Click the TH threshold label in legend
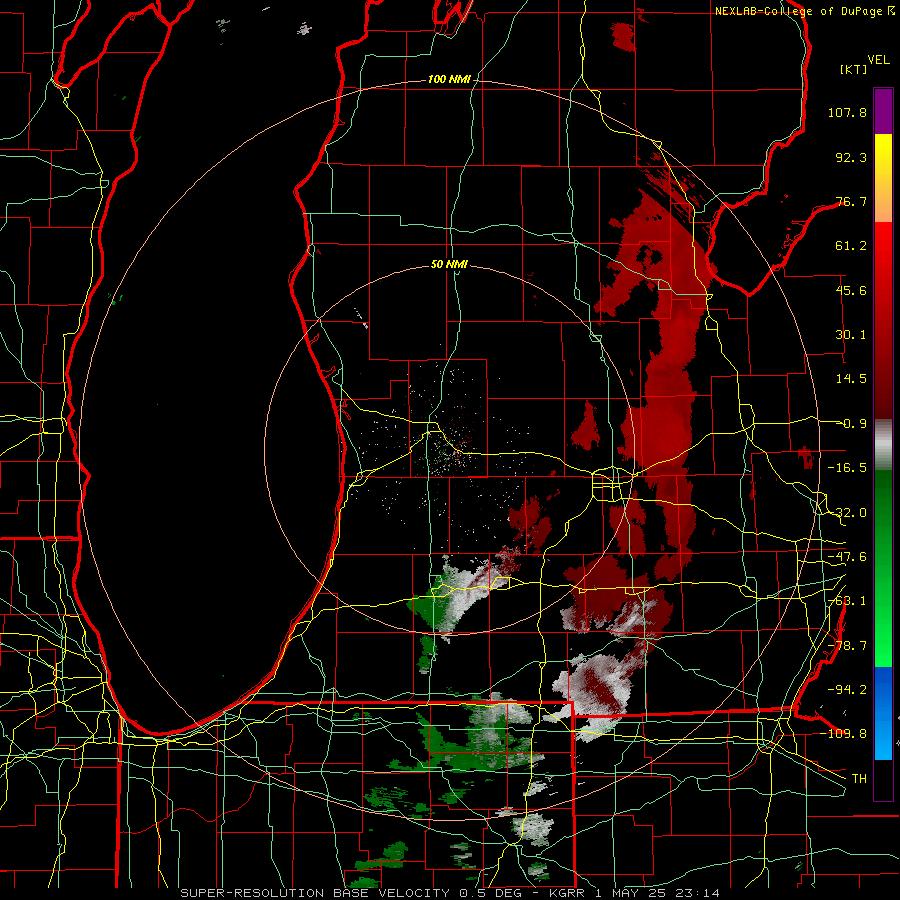 pos(859,778)
